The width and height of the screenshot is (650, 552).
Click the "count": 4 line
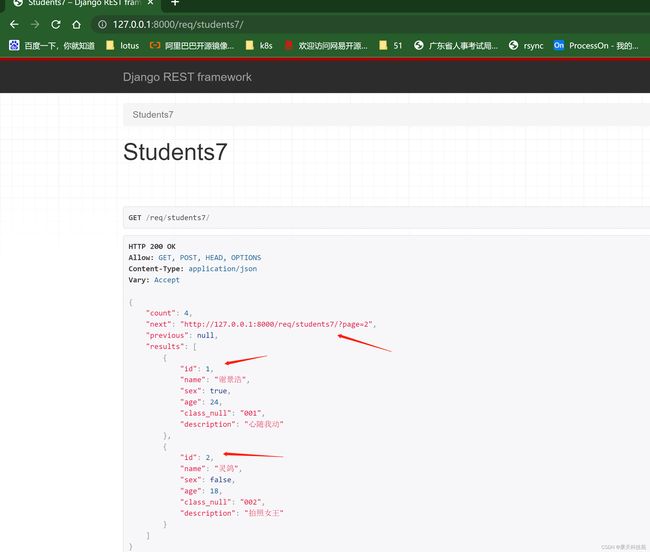169,313
